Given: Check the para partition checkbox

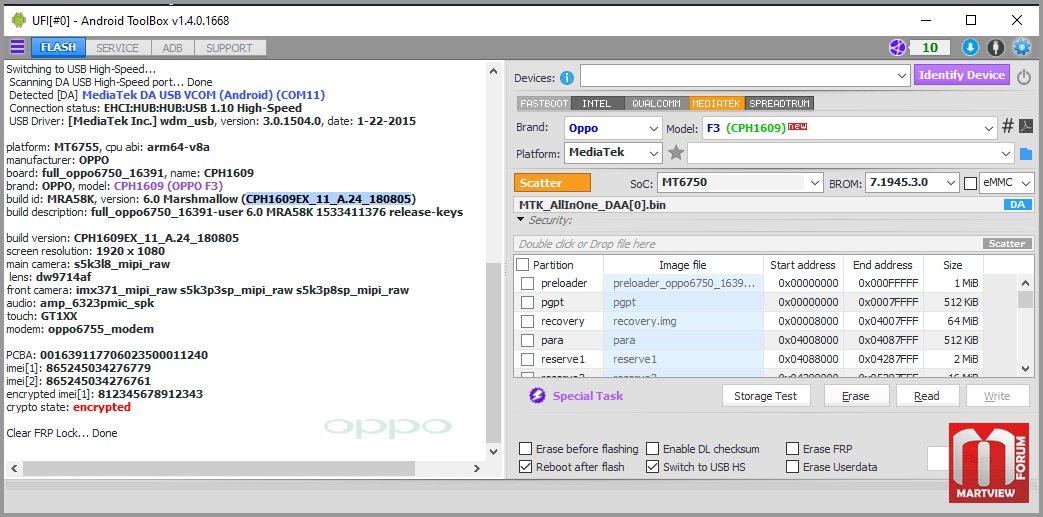Looking at the screenshot, I should 527,341.
